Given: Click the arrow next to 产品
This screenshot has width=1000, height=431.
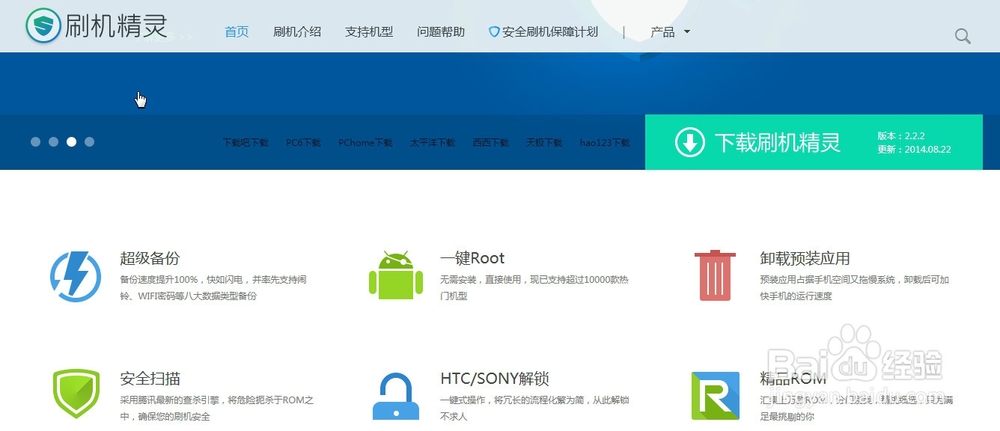Looking at the screenshot, I should pyautogui.click(x=687, y=32).
